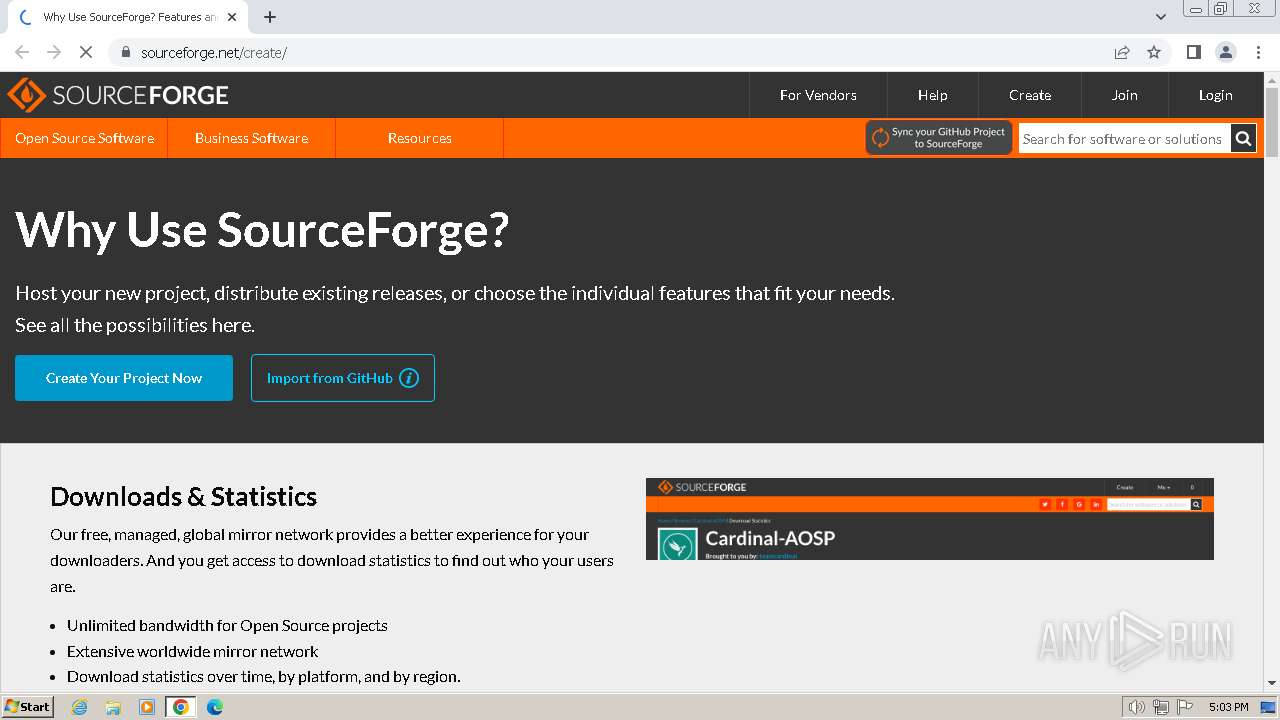Go back to the previous page
The height and width of the screenshot is (720, 1280).
point(22,52)
